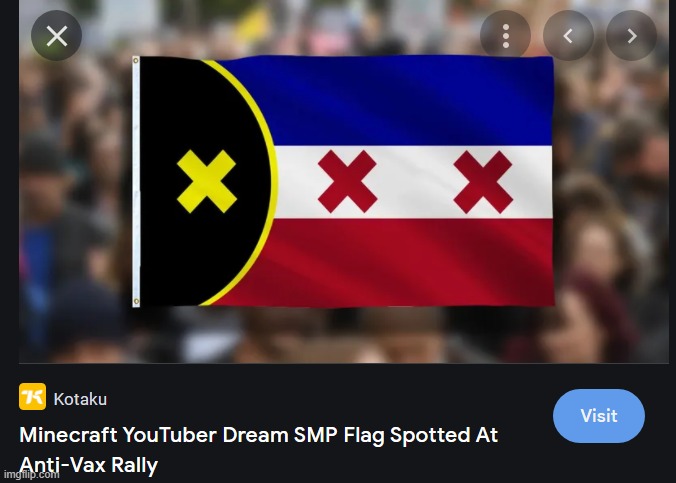Click the yellow X on the flag

click(x=207, y=181)
